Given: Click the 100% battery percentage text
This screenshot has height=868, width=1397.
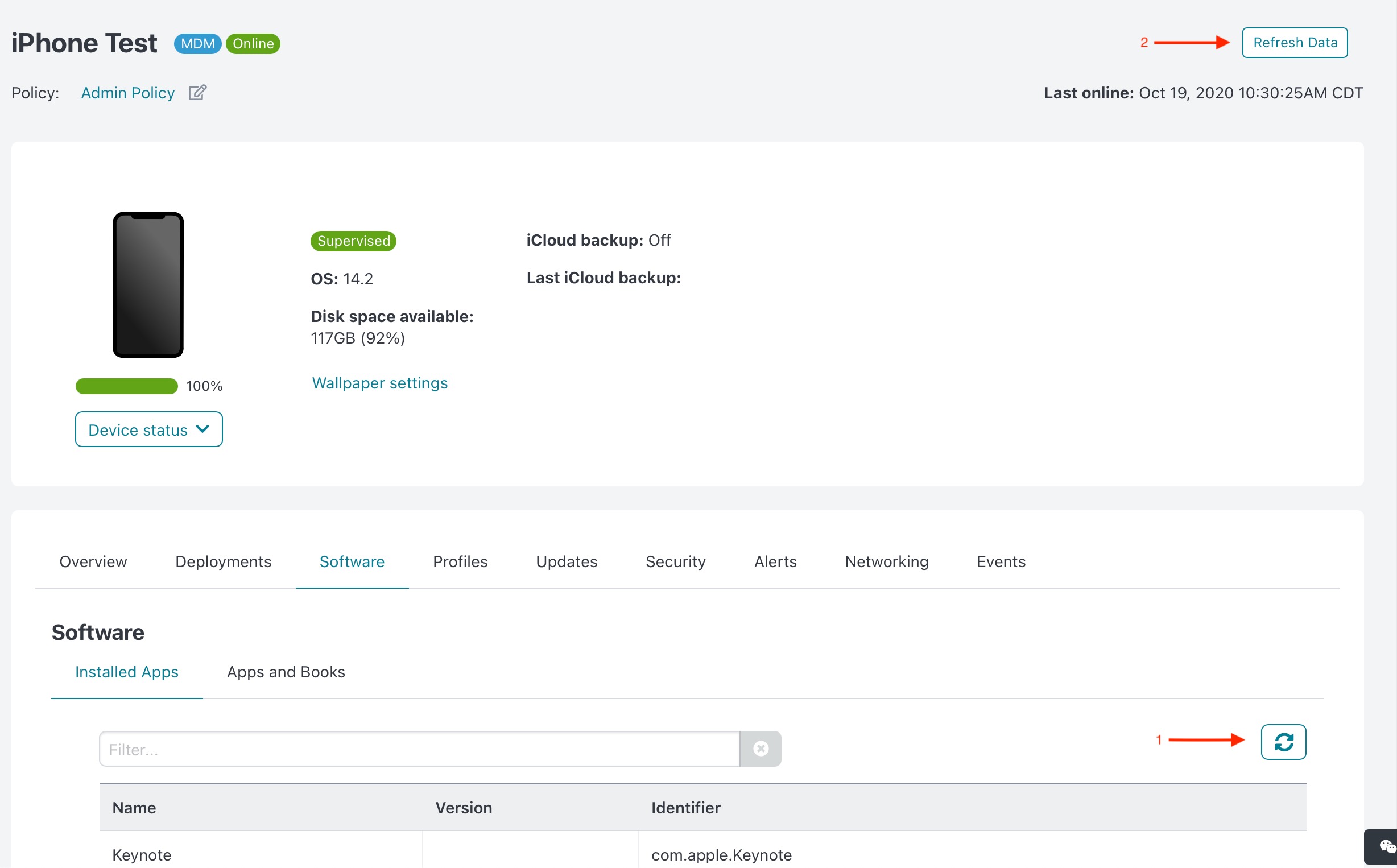Looking at the screenshot, I should coord(204,386).
